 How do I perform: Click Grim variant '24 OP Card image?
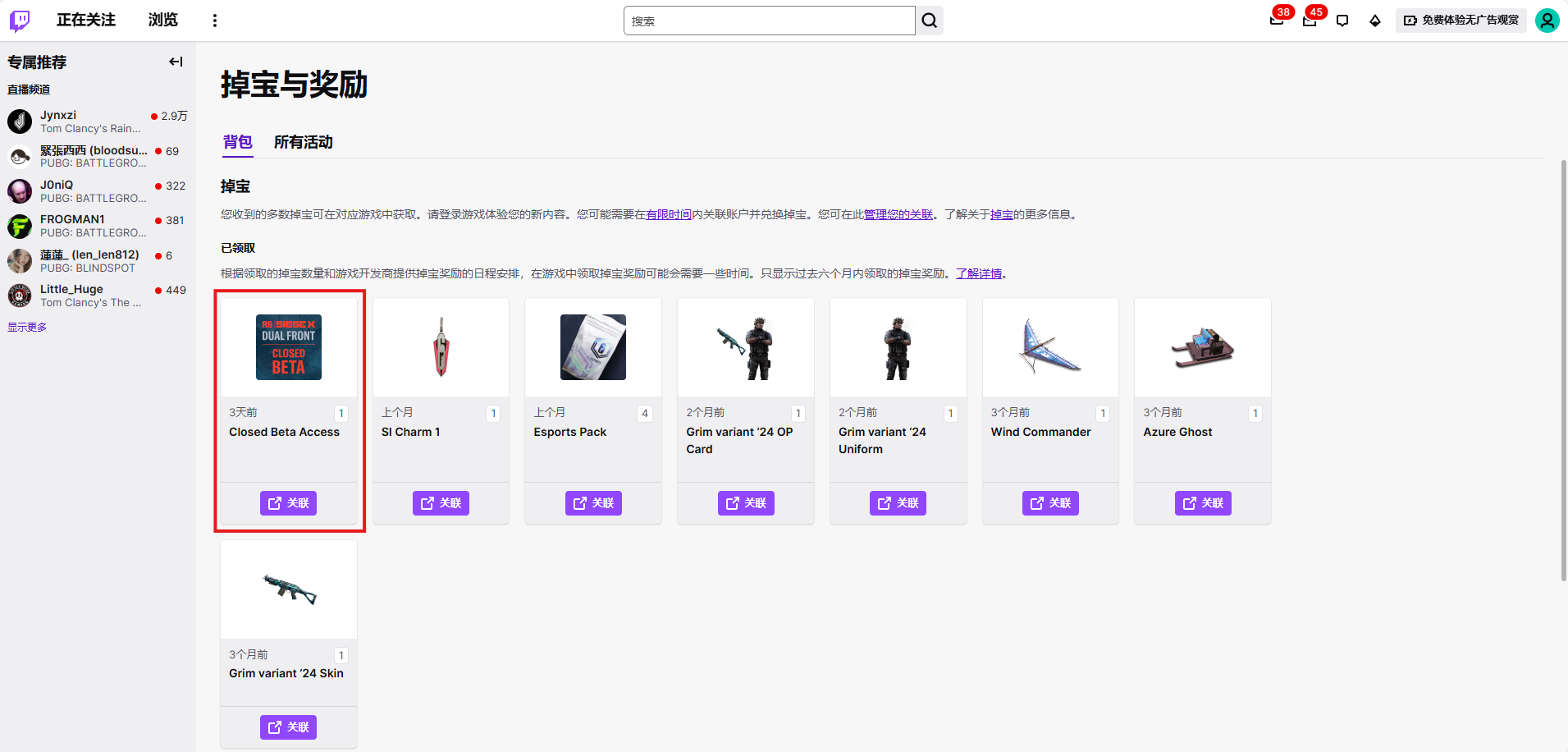pos(746,347)
